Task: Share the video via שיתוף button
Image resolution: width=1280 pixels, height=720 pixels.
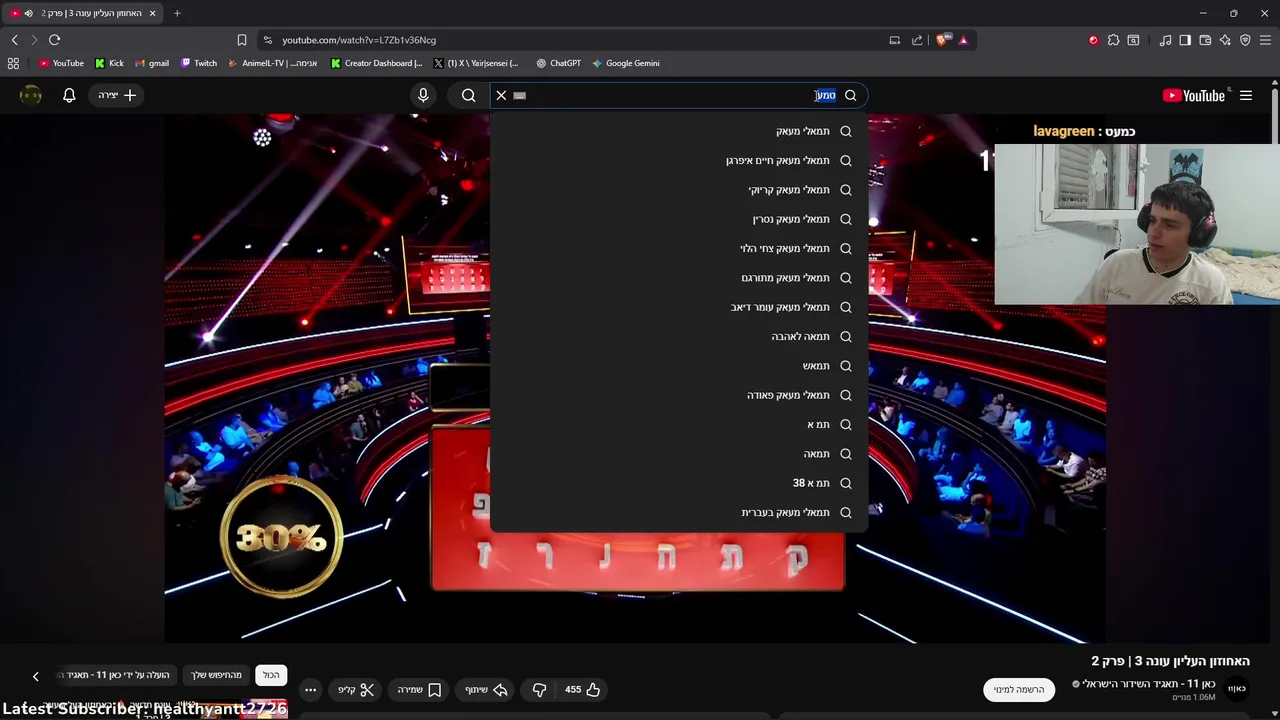Action: 487,690
